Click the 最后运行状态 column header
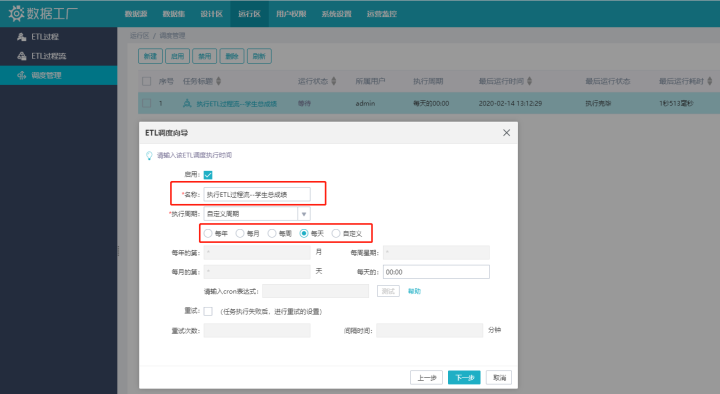Screen dimensions: 720x394 pyautogui.click(x=608, y=81)
